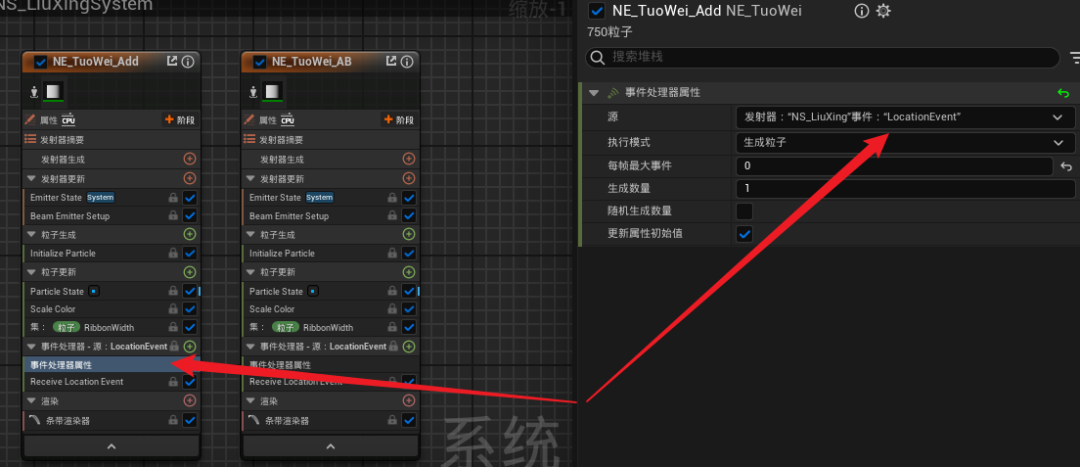Add renderer to 渲染 in NE_TuoWei_AB

tap(408, 400)
